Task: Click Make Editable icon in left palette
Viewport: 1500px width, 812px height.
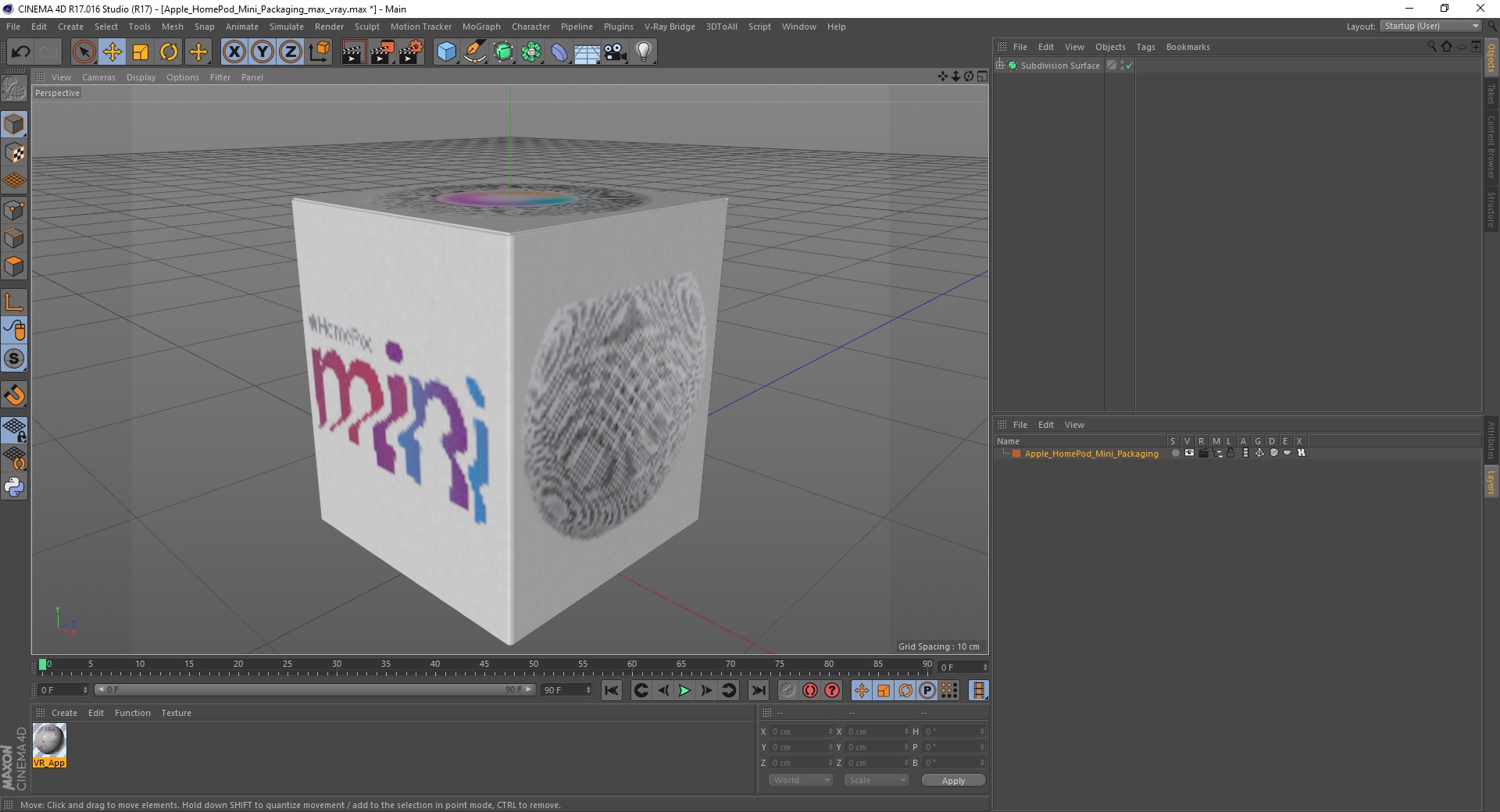Action: [x=14, y=89]
